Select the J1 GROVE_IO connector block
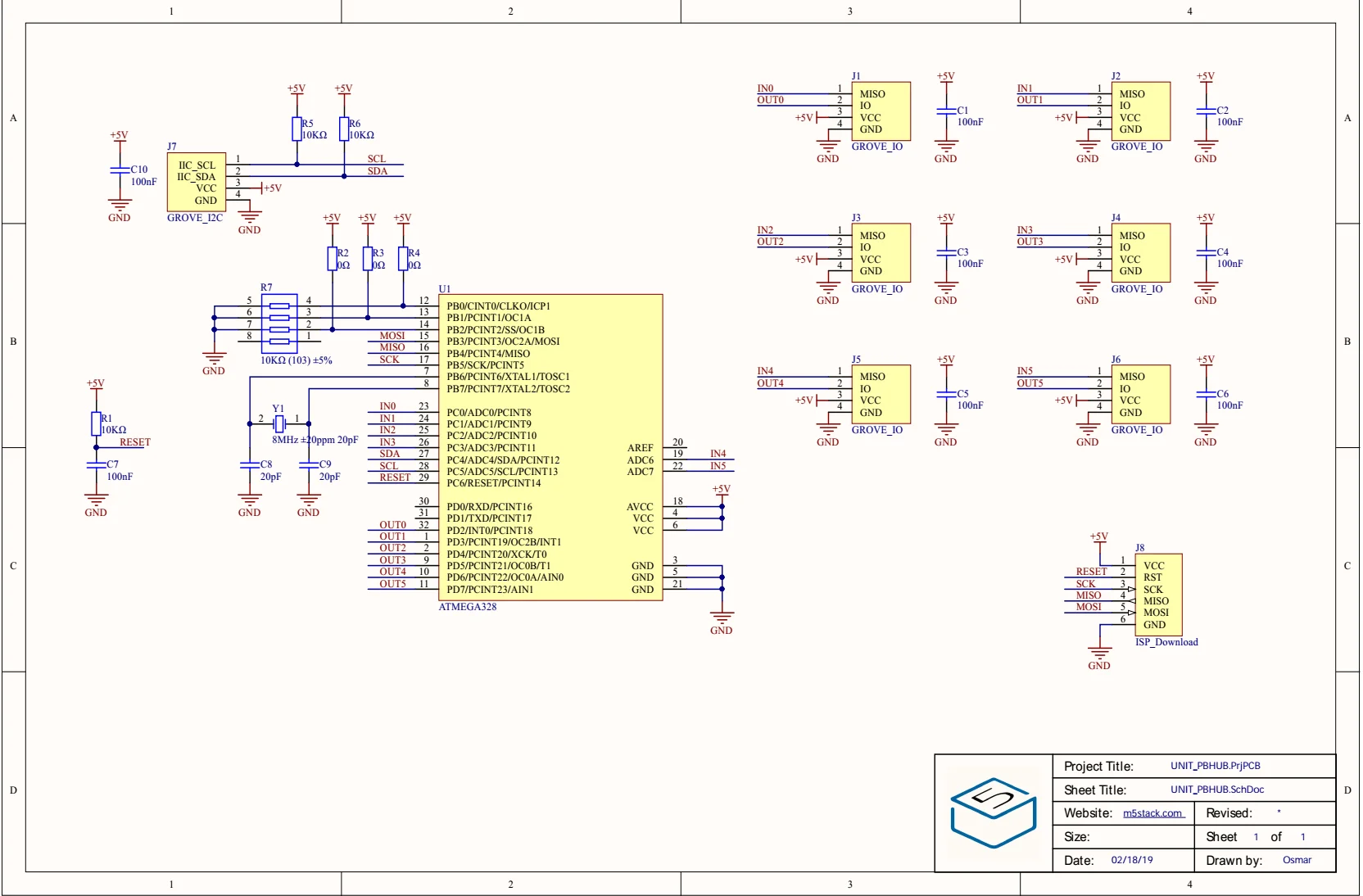The image size is (1363, 896). 881,111
